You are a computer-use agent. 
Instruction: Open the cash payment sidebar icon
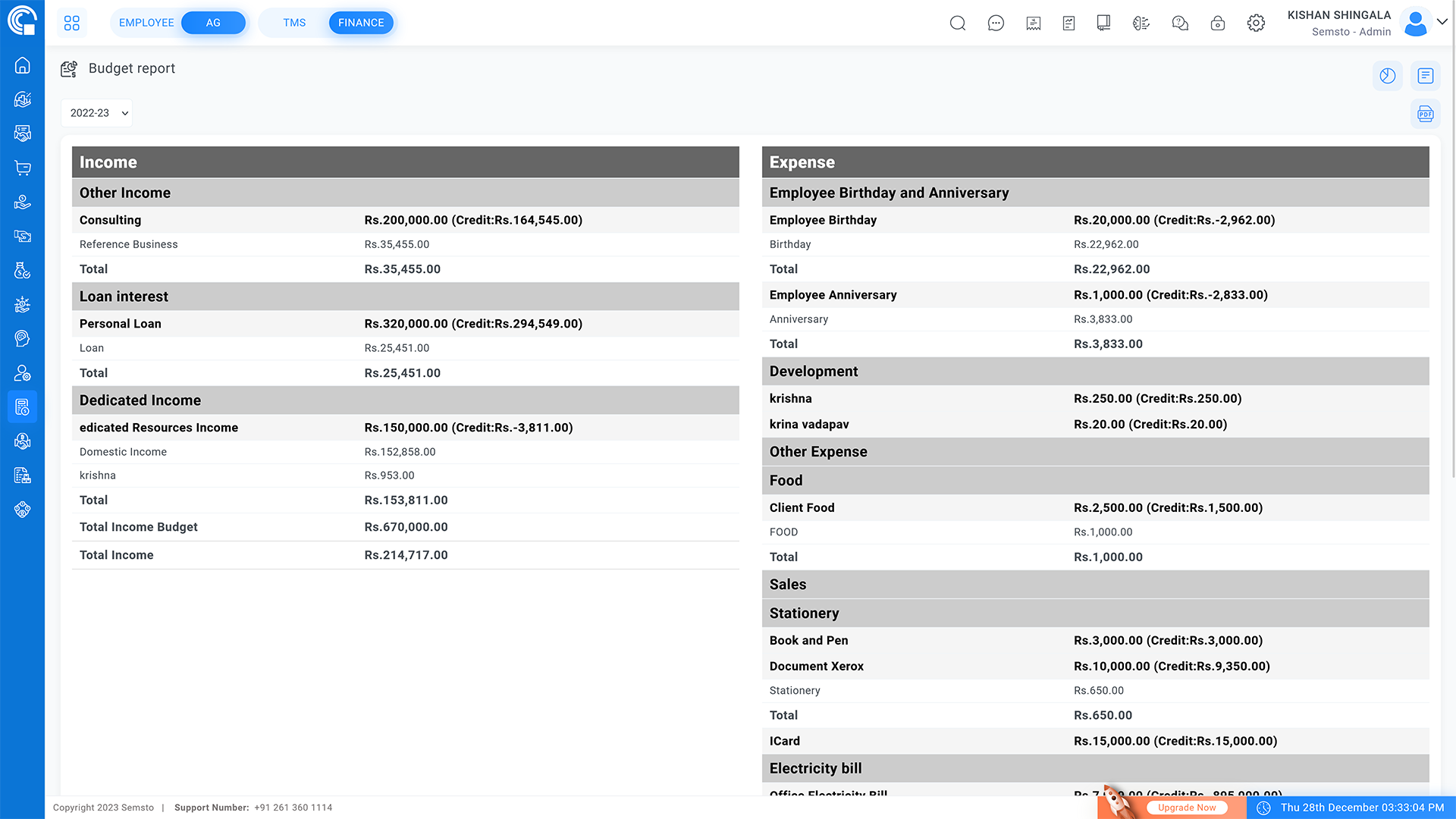(23, 236)
